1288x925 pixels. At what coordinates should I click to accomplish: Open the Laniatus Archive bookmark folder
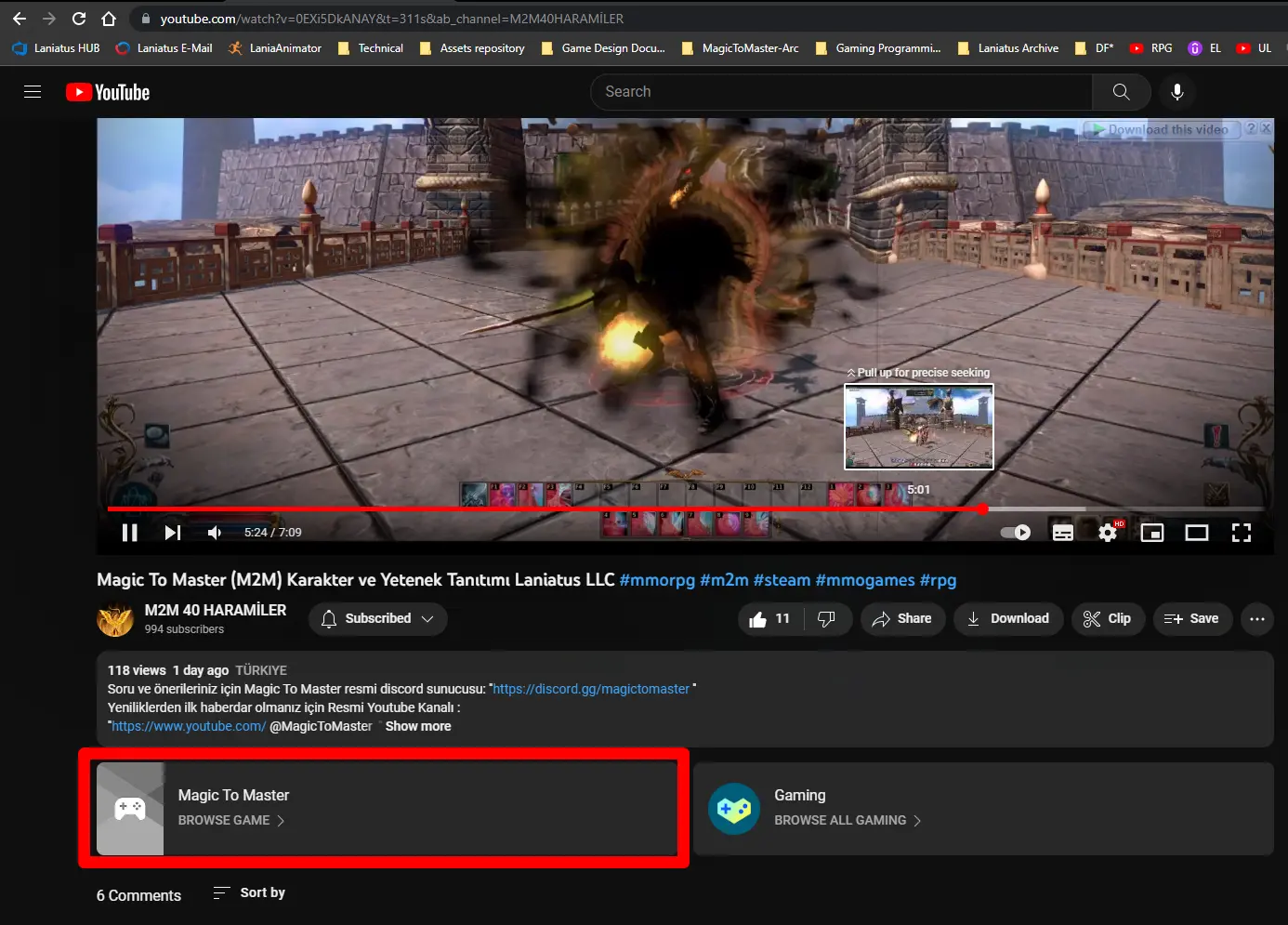click(1008, 48)
